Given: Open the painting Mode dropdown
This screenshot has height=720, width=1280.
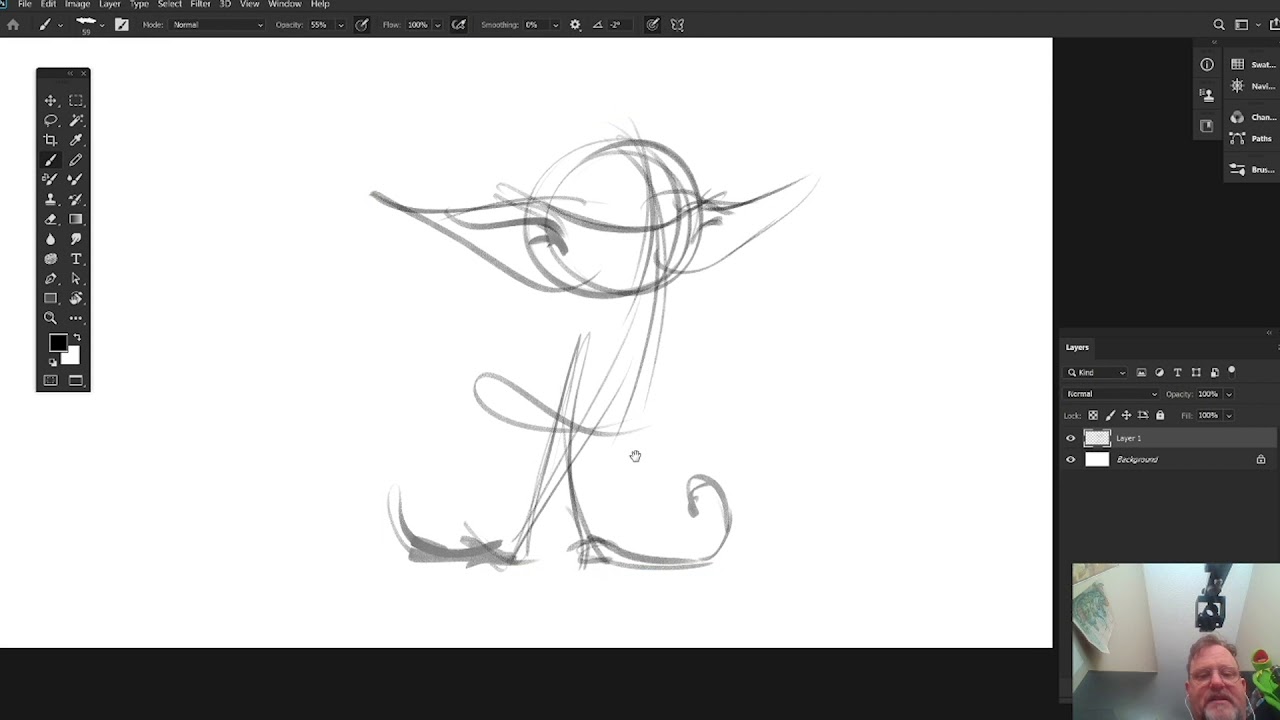Looking at the screenshot, I should 217,25.
